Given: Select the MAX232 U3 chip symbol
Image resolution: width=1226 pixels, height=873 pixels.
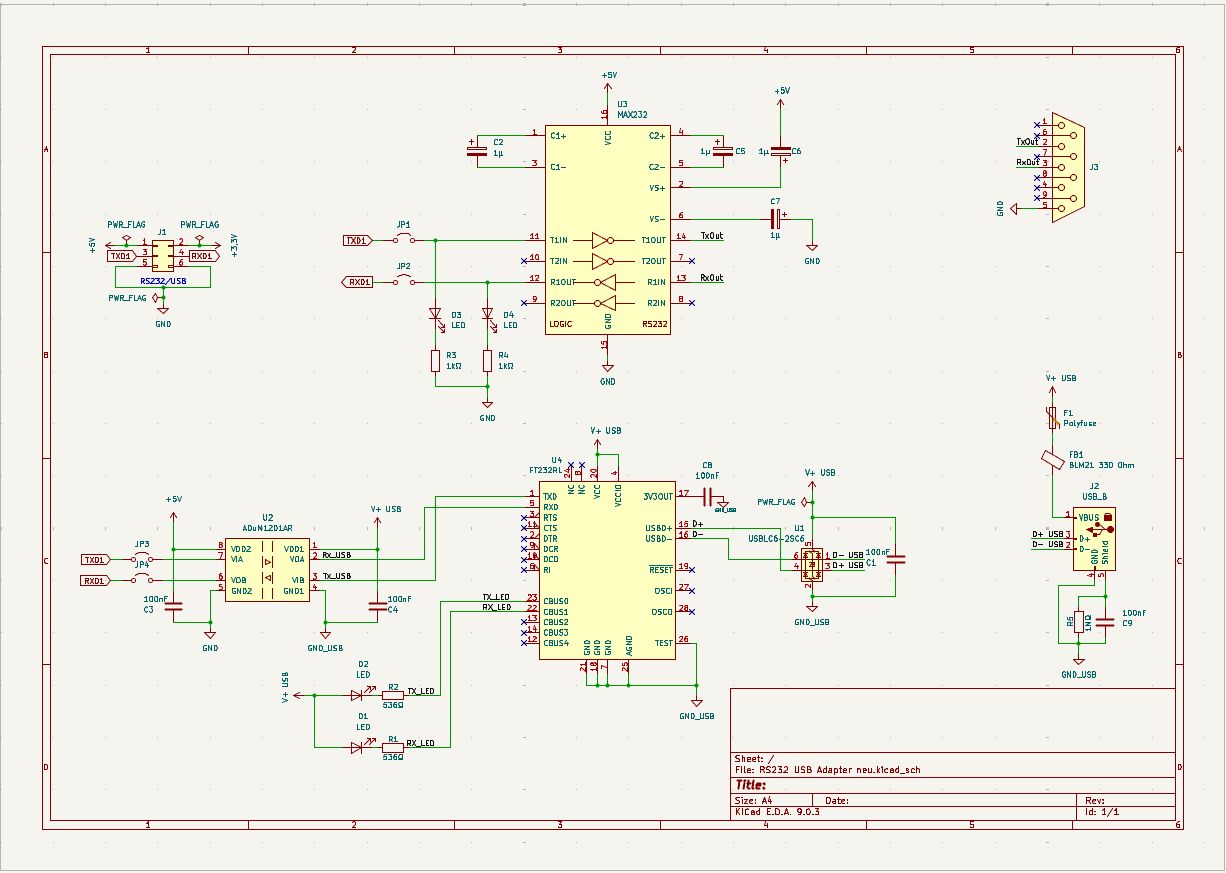Looking at the screenshot, I should (608, 228).
